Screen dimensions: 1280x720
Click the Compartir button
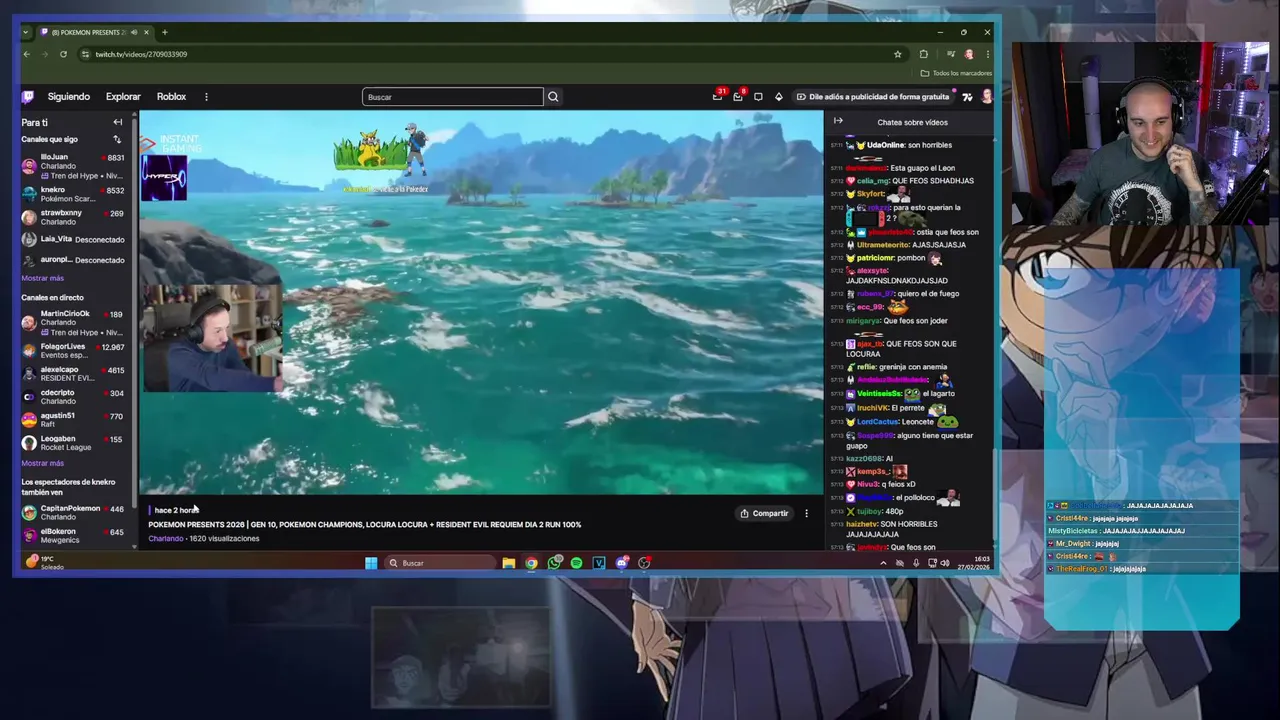coord(764,513)
